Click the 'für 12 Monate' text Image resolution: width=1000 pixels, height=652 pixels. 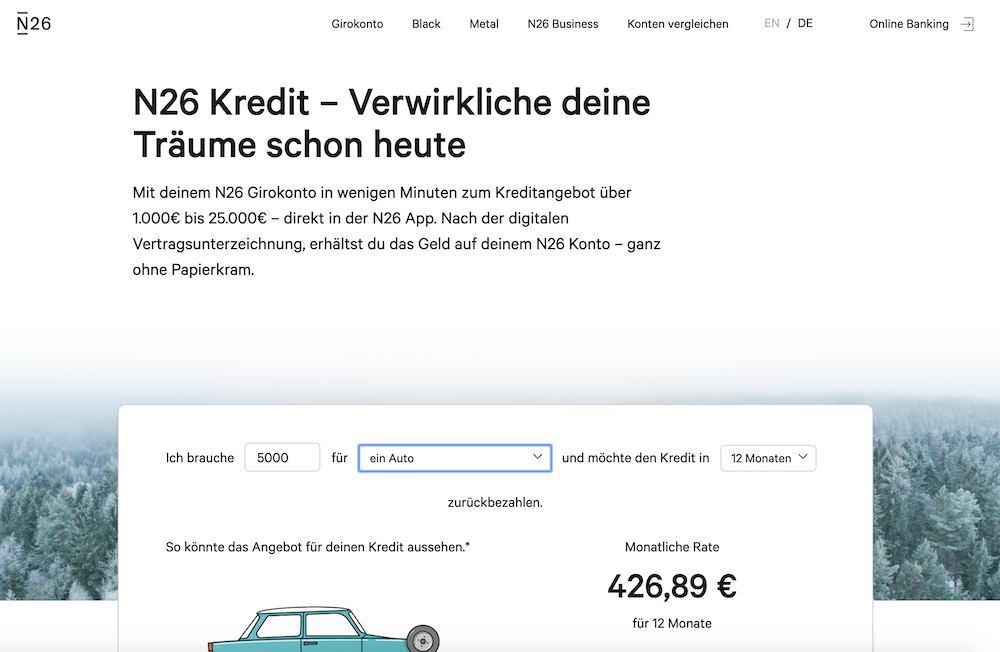pyautogui.click(x=672, y=623)
